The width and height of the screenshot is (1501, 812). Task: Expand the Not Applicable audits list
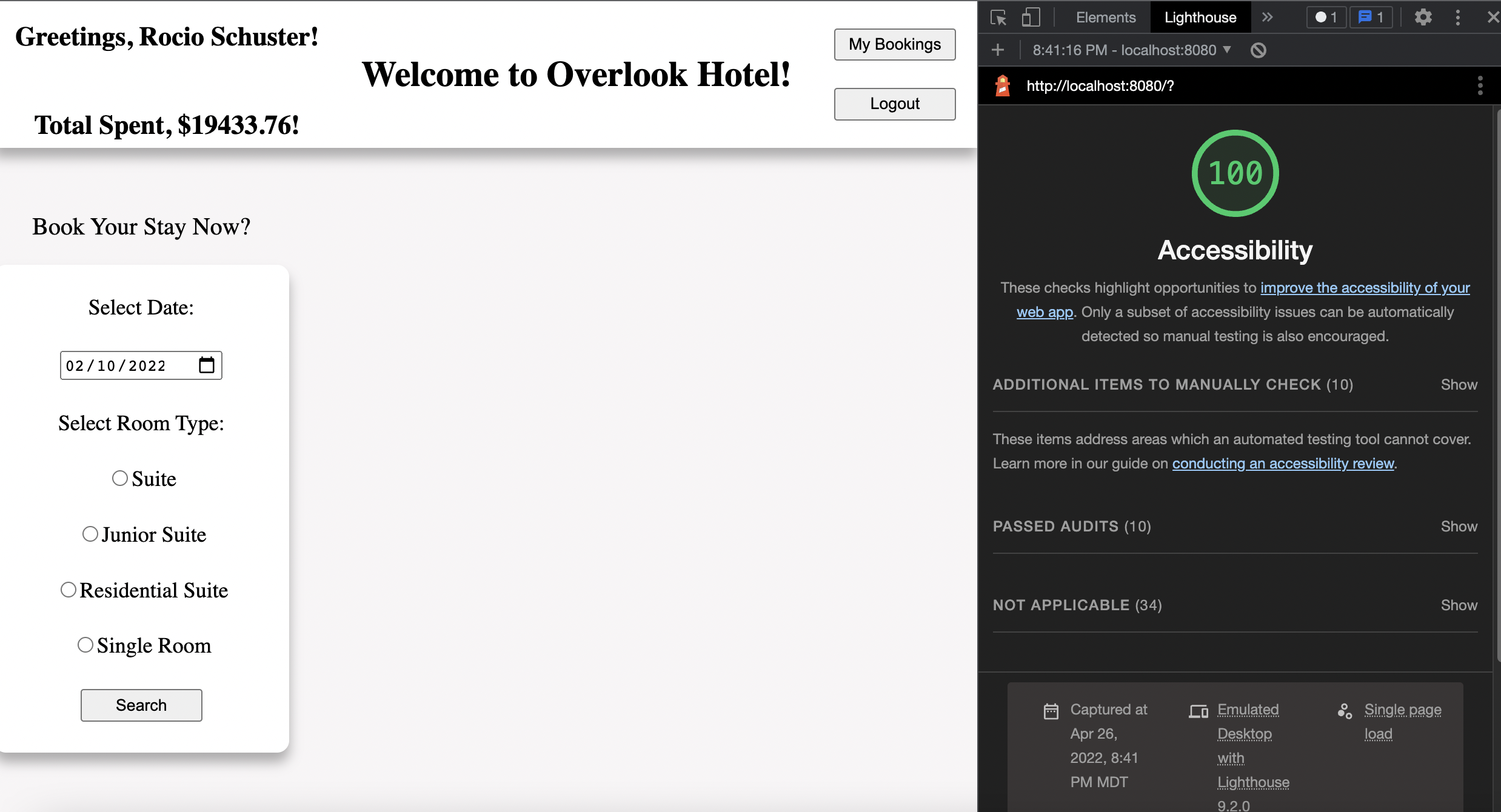(1459, 605)
